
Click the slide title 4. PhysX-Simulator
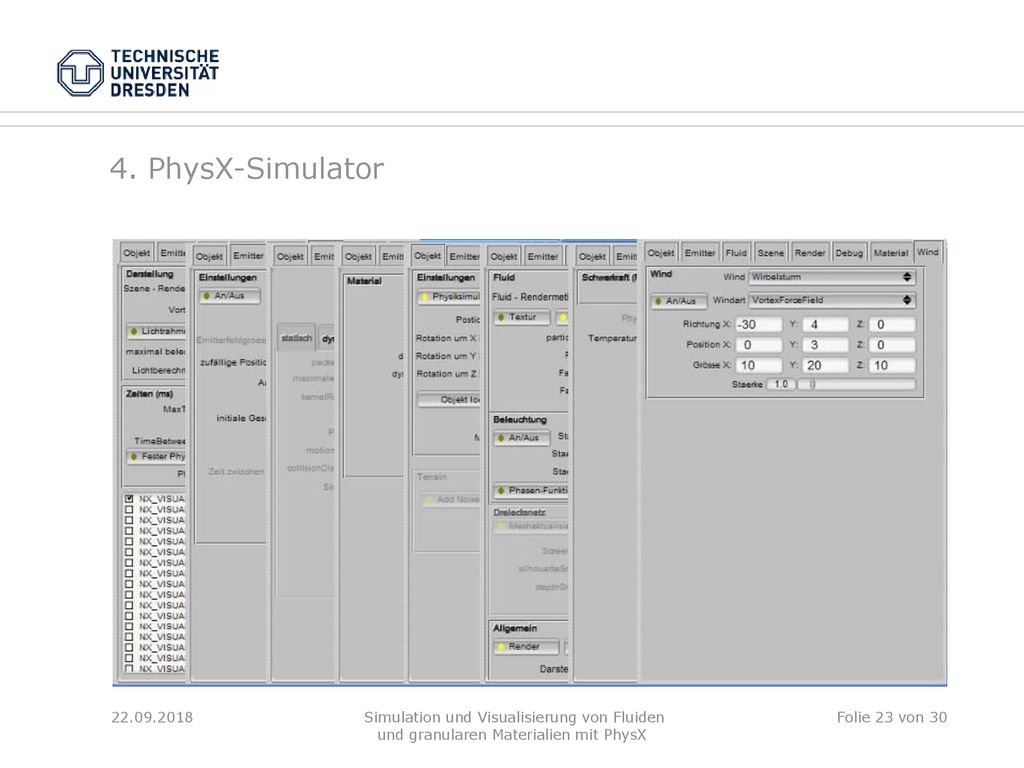point(247,168)
